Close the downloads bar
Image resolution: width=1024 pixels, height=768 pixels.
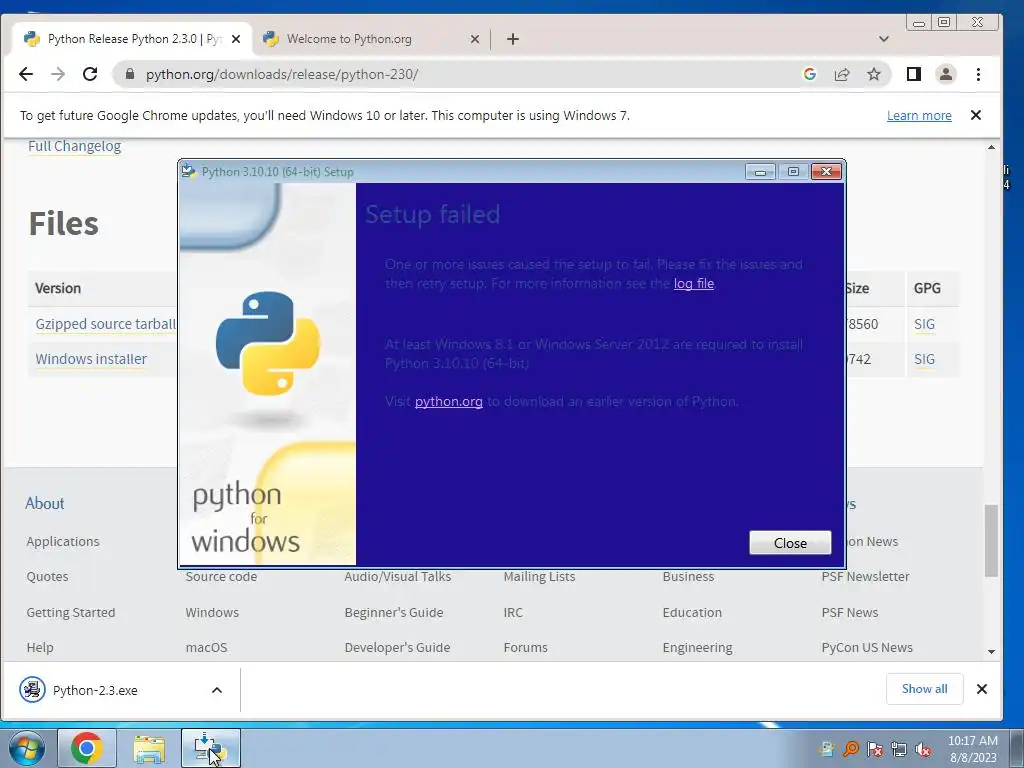982,689
